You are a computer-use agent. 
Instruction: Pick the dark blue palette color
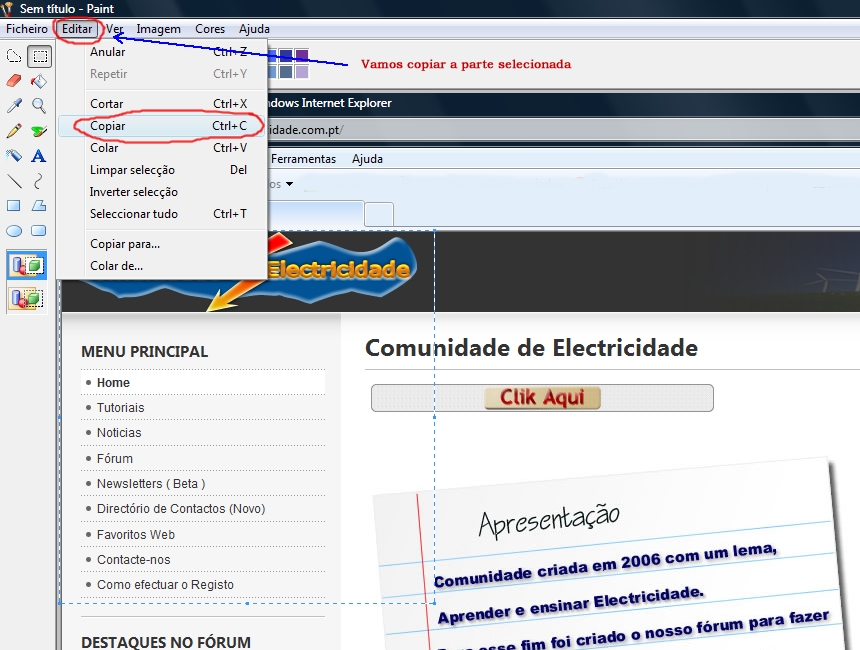click(x=286, y=55)
